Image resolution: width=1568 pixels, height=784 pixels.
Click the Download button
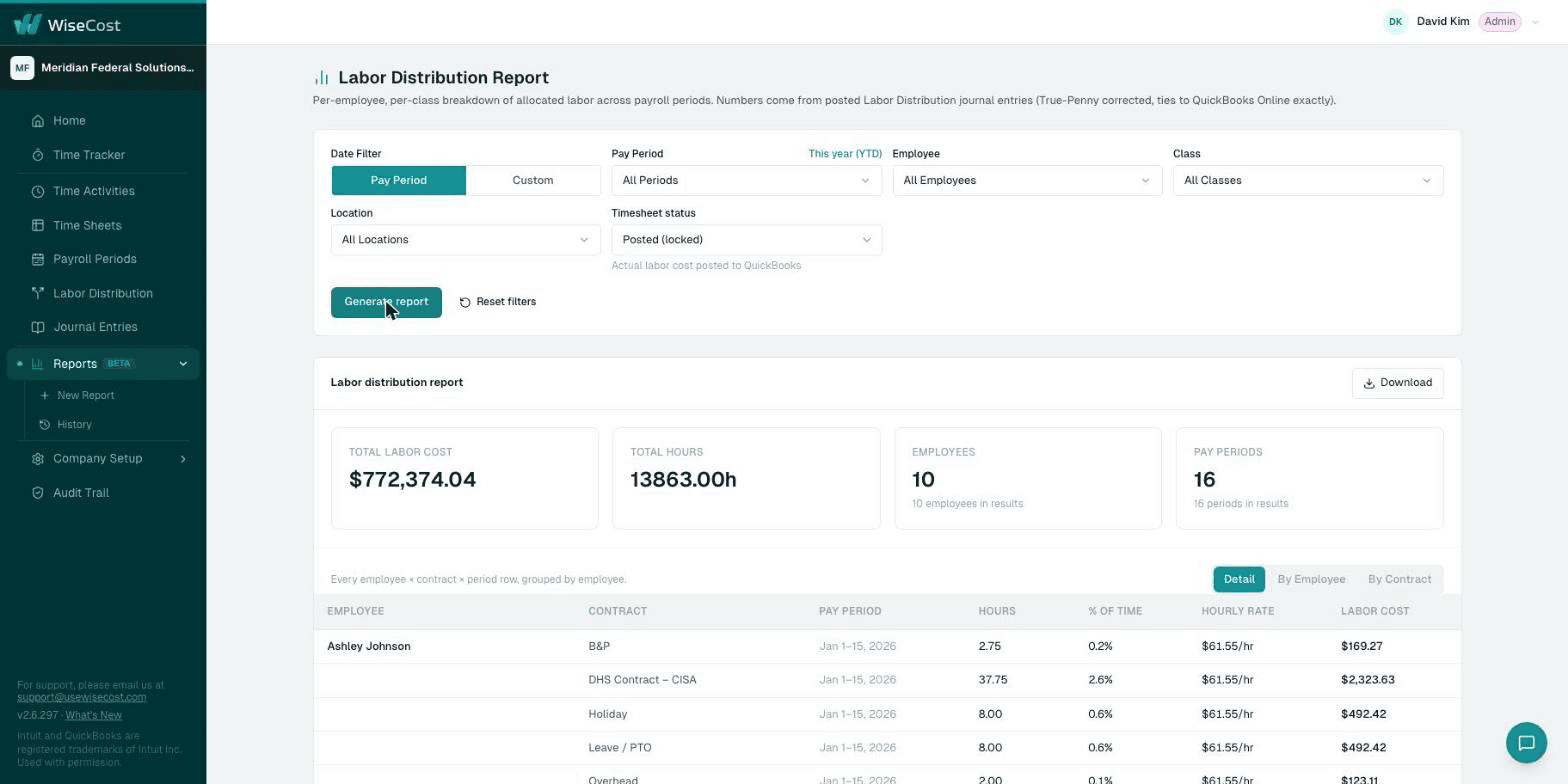tap(1397, 383)
